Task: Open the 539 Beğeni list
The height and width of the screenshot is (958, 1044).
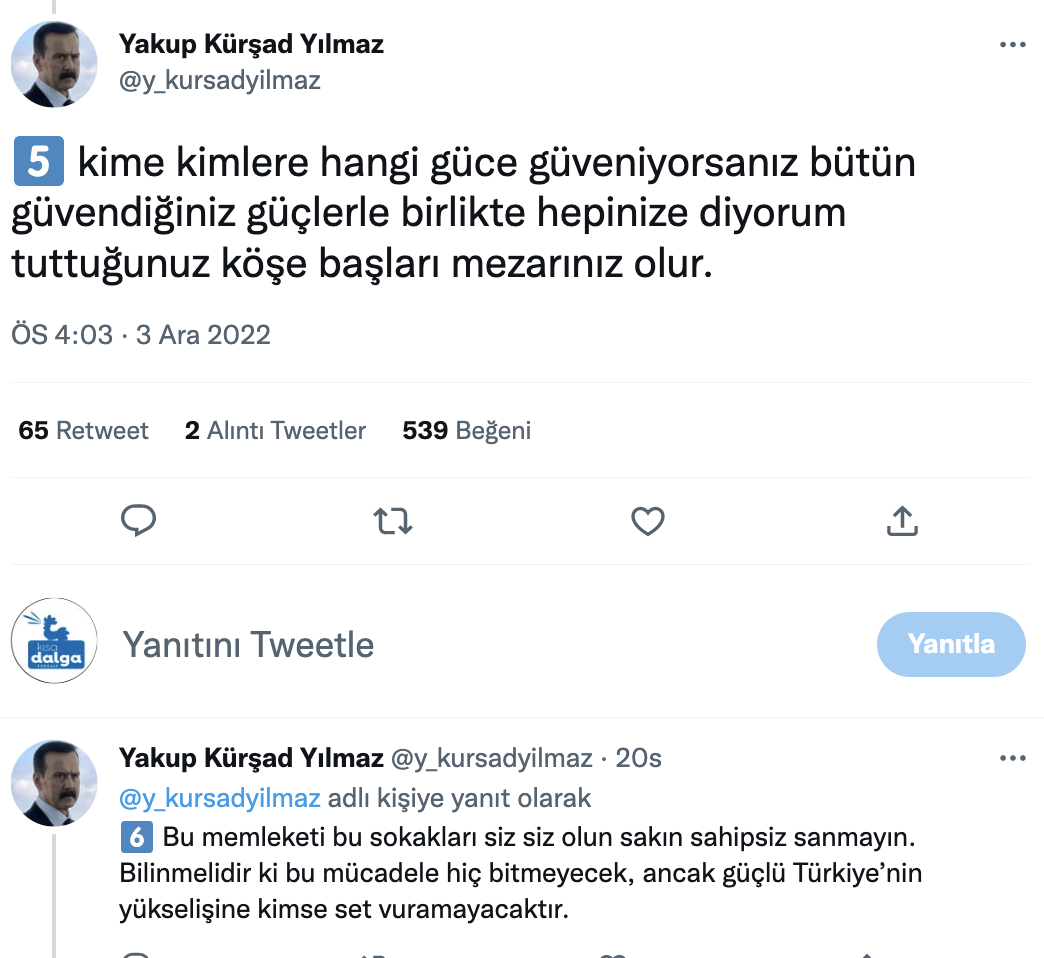Action: [466, 429]
